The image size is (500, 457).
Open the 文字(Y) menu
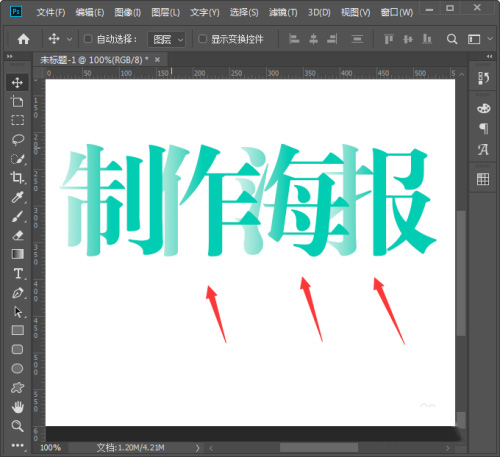tap(205, 13)
